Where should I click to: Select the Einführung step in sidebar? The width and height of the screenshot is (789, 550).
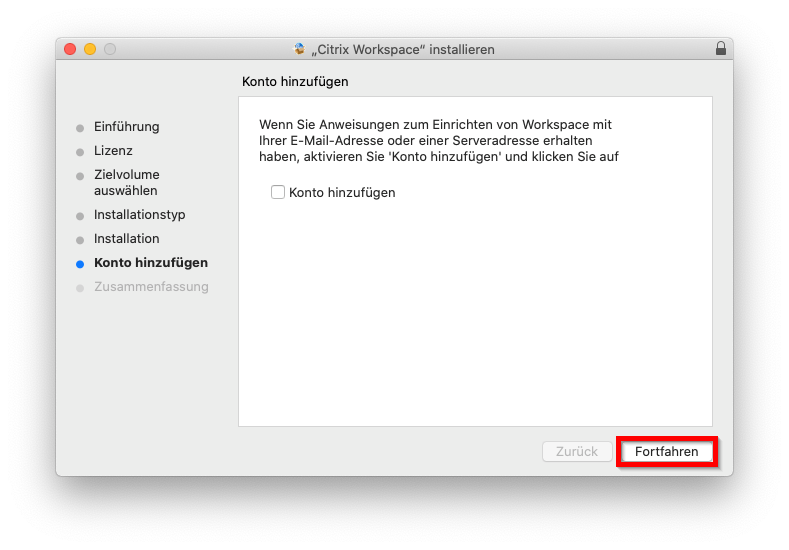click(127, 127)
